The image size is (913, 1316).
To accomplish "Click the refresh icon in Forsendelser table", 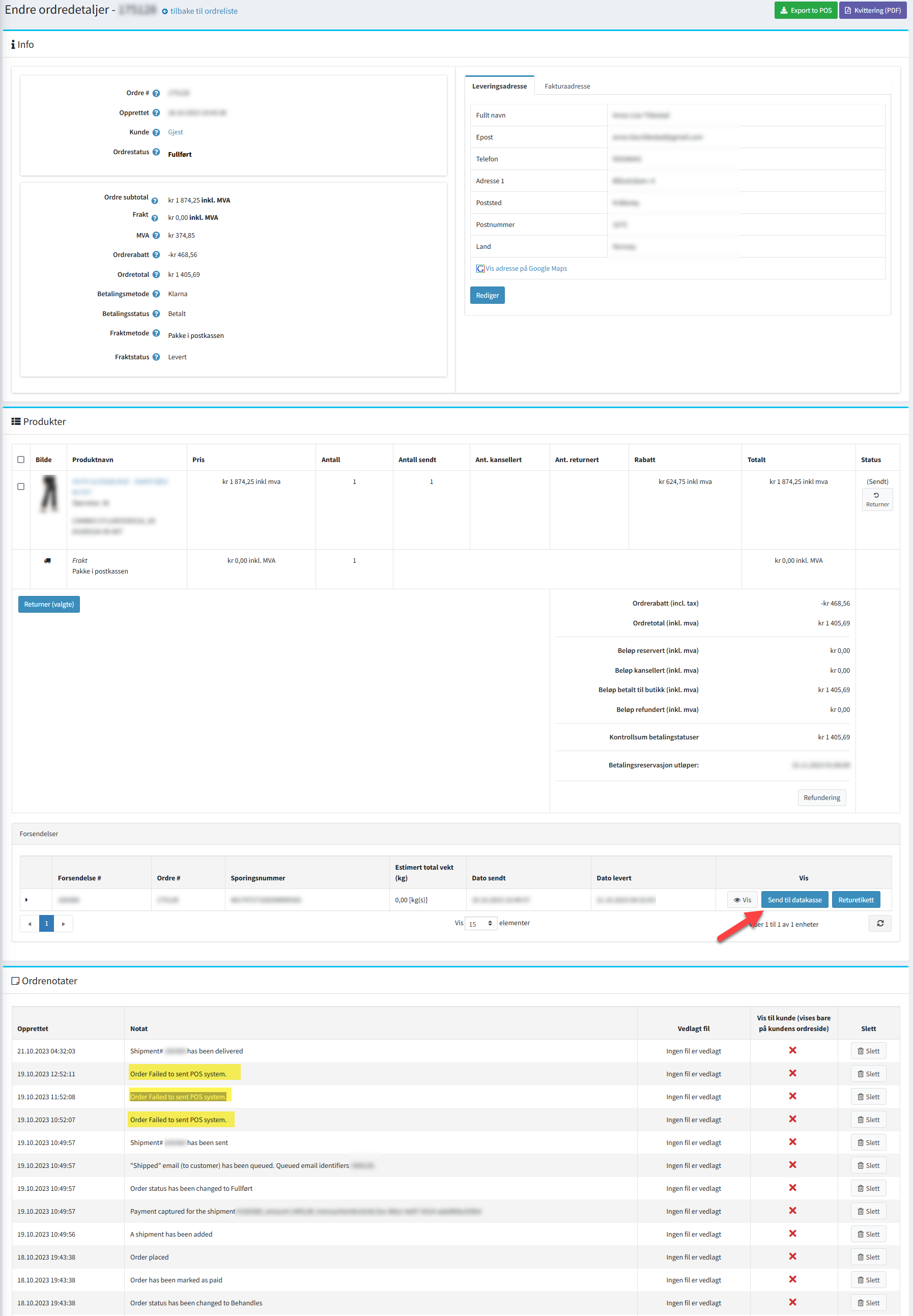I will tap(880, 923).
